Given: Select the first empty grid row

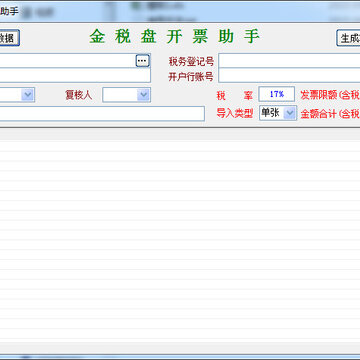Looking at the screenshot, I should [180, 146].
